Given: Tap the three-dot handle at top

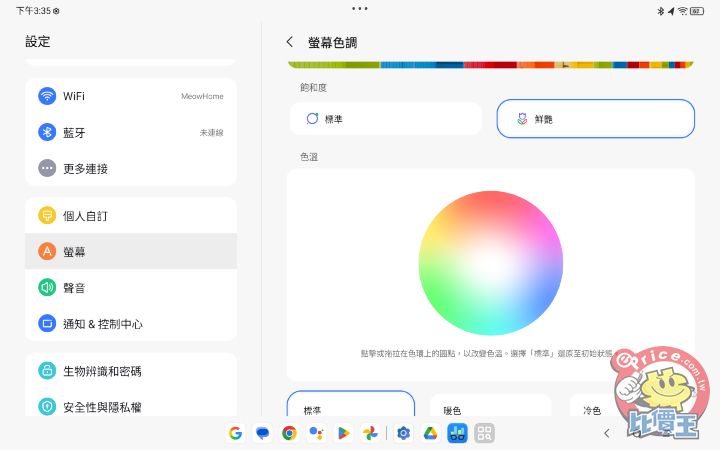Looking at the screenshot, I should point(360,8).
